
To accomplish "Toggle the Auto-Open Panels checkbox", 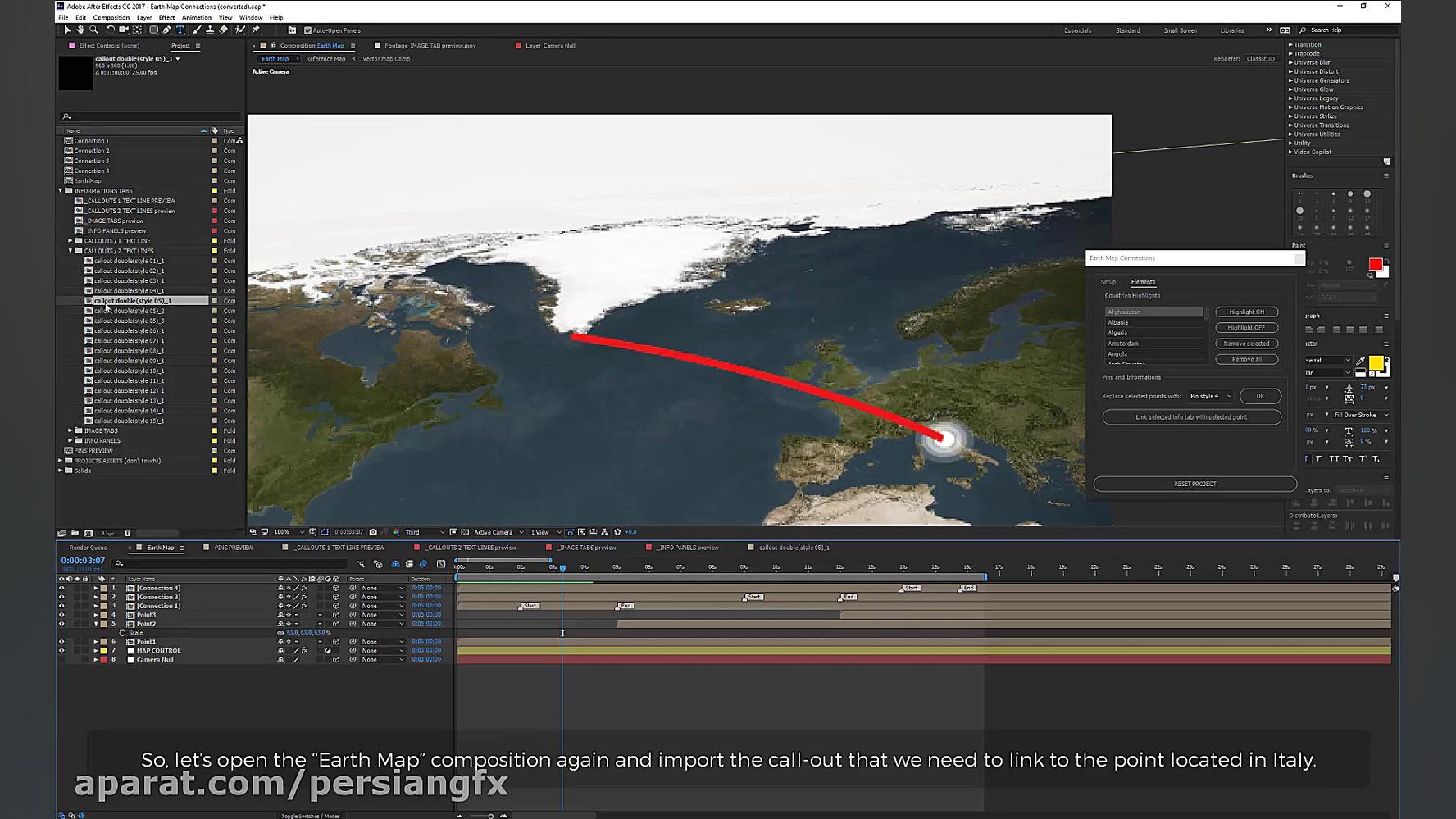I will pos(308,30).
